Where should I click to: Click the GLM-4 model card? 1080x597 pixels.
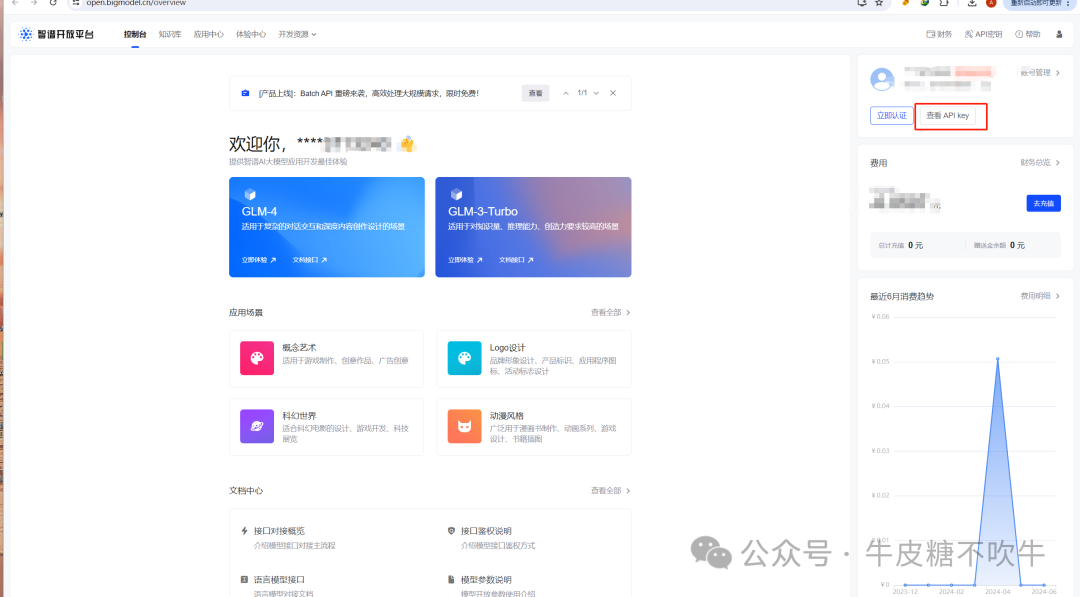(x=326, y=227)
